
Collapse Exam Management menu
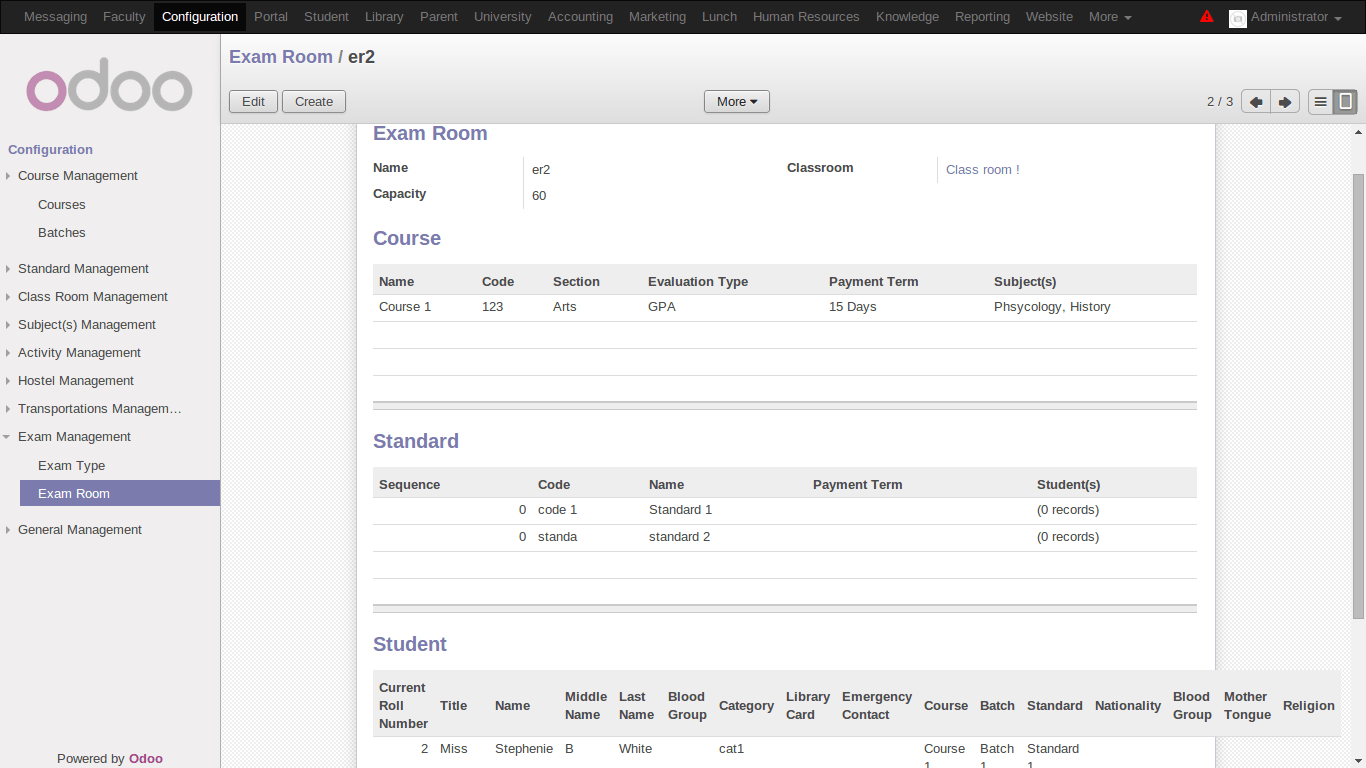74,437
